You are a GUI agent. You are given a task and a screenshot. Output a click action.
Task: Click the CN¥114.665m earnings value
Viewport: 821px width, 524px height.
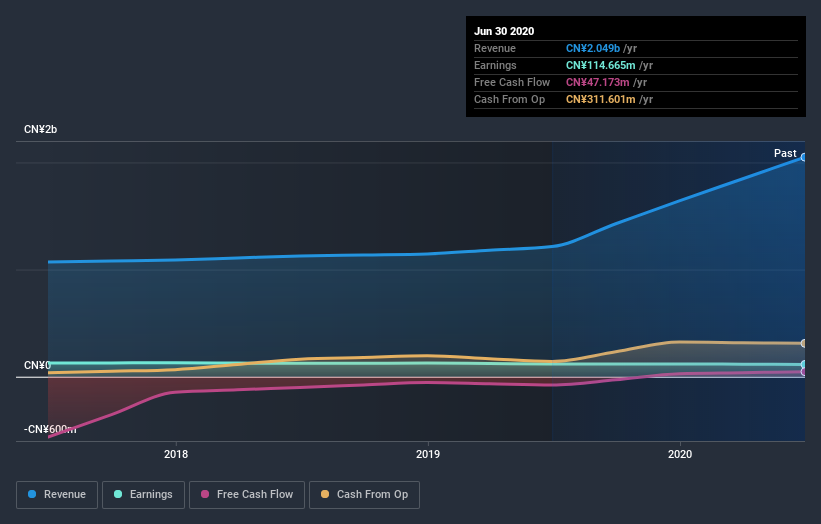(601, 65)
